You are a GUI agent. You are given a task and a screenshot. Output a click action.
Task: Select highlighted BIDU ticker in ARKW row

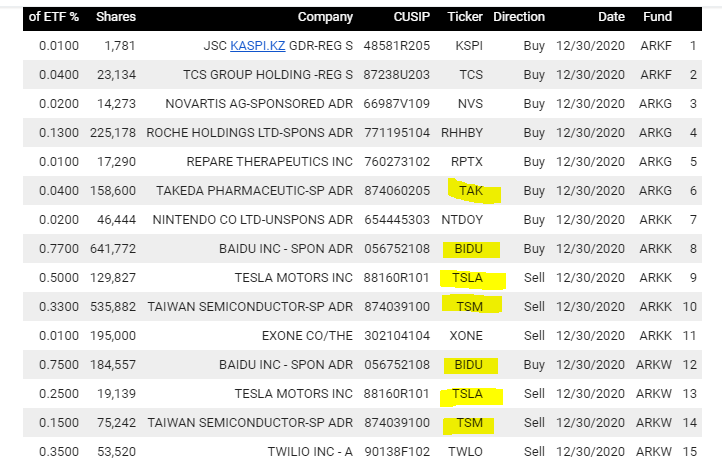click(469, 365)
